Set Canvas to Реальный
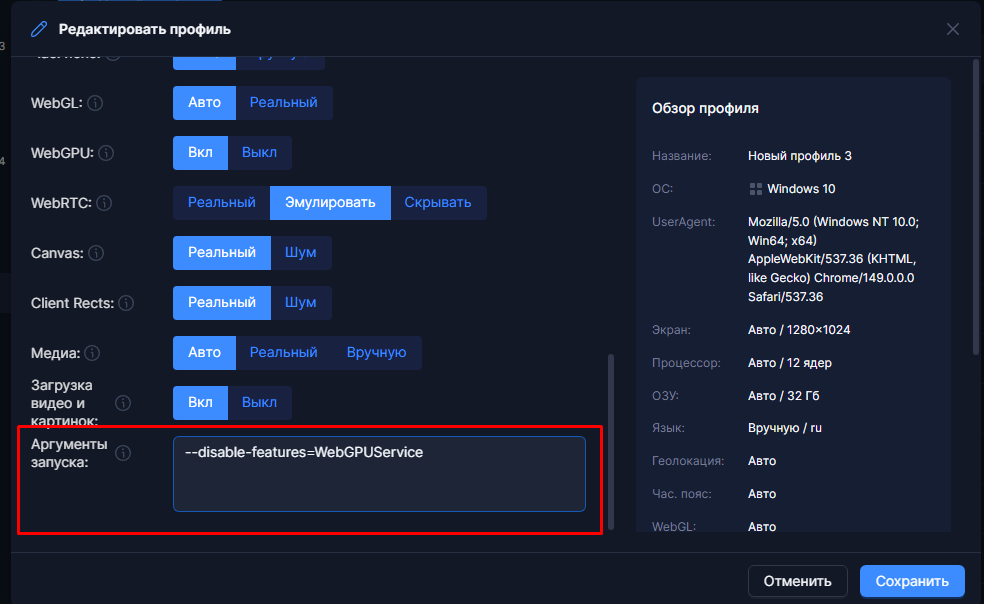 tap(222, 252)
